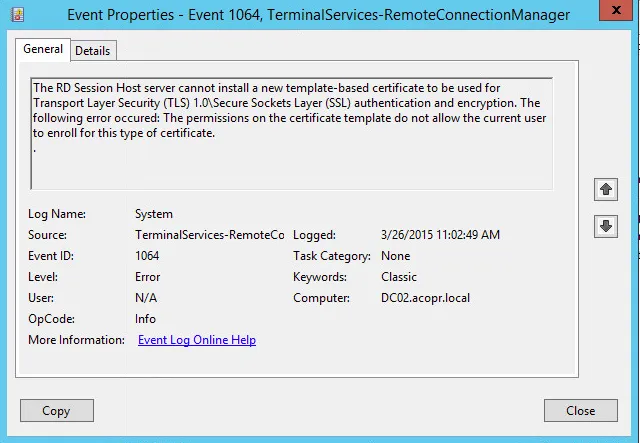Viewport: 640px width, 443px height.
Task: Select the General tab
Action: point(43,49)
